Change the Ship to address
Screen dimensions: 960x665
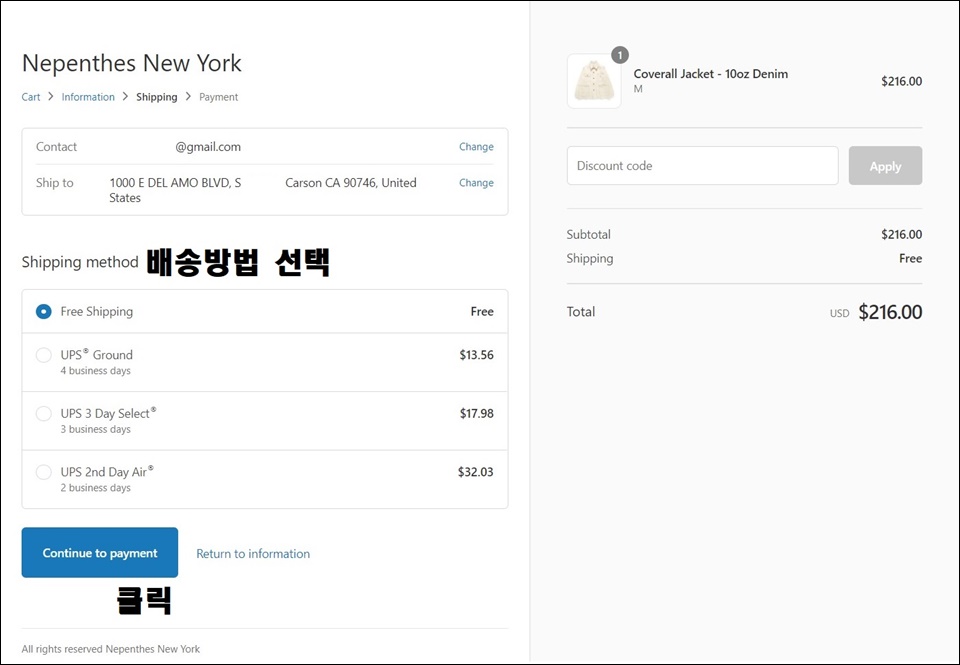[x=476, y=182]
